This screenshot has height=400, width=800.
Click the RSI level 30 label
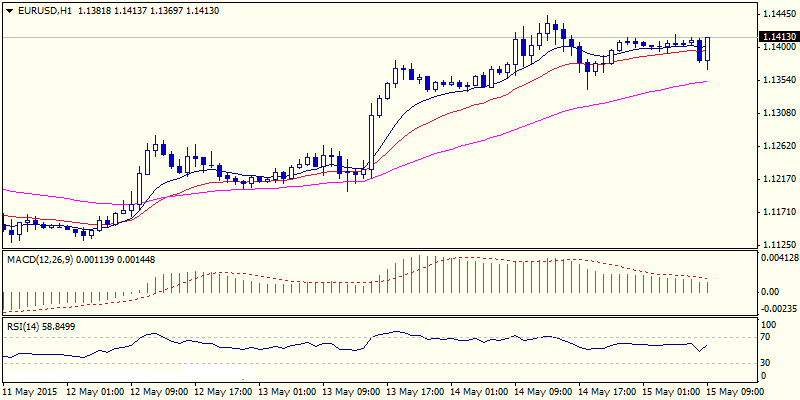766,363
